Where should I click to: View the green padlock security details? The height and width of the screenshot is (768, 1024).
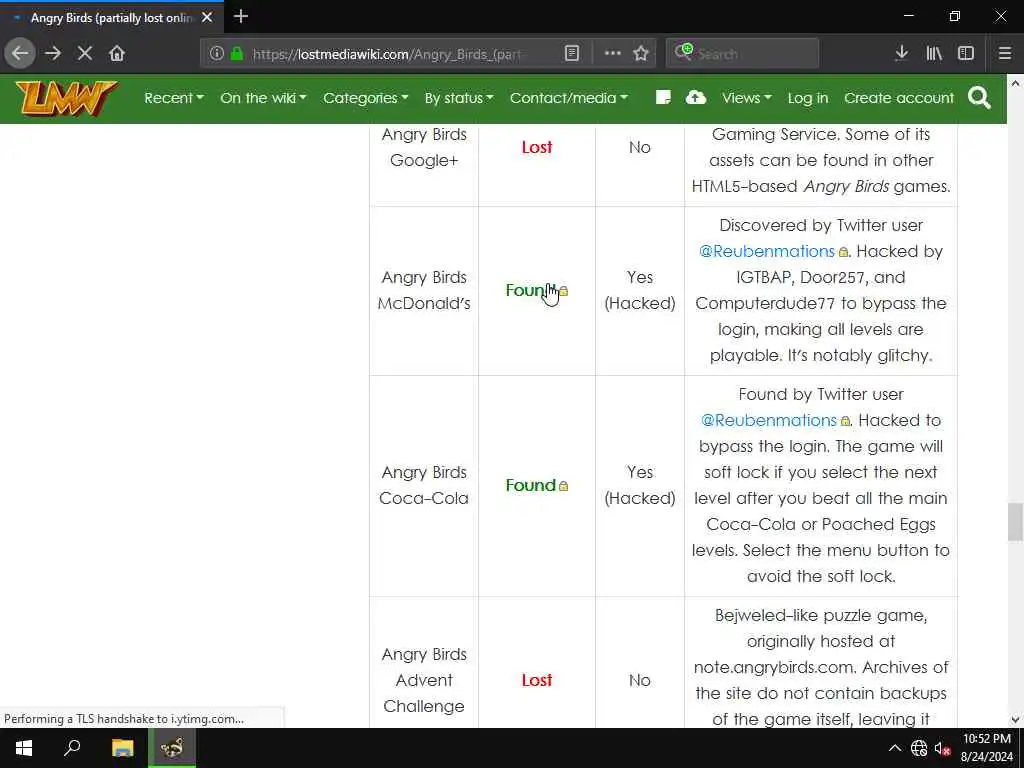click(237, 54)
